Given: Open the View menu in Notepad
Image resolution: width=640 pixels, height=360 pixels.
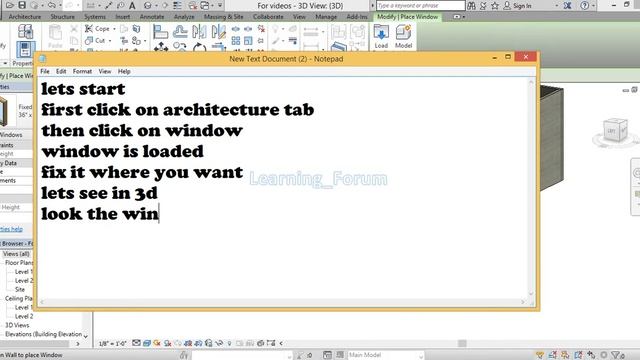Looking at the screenshot, I should pos(105,71).
